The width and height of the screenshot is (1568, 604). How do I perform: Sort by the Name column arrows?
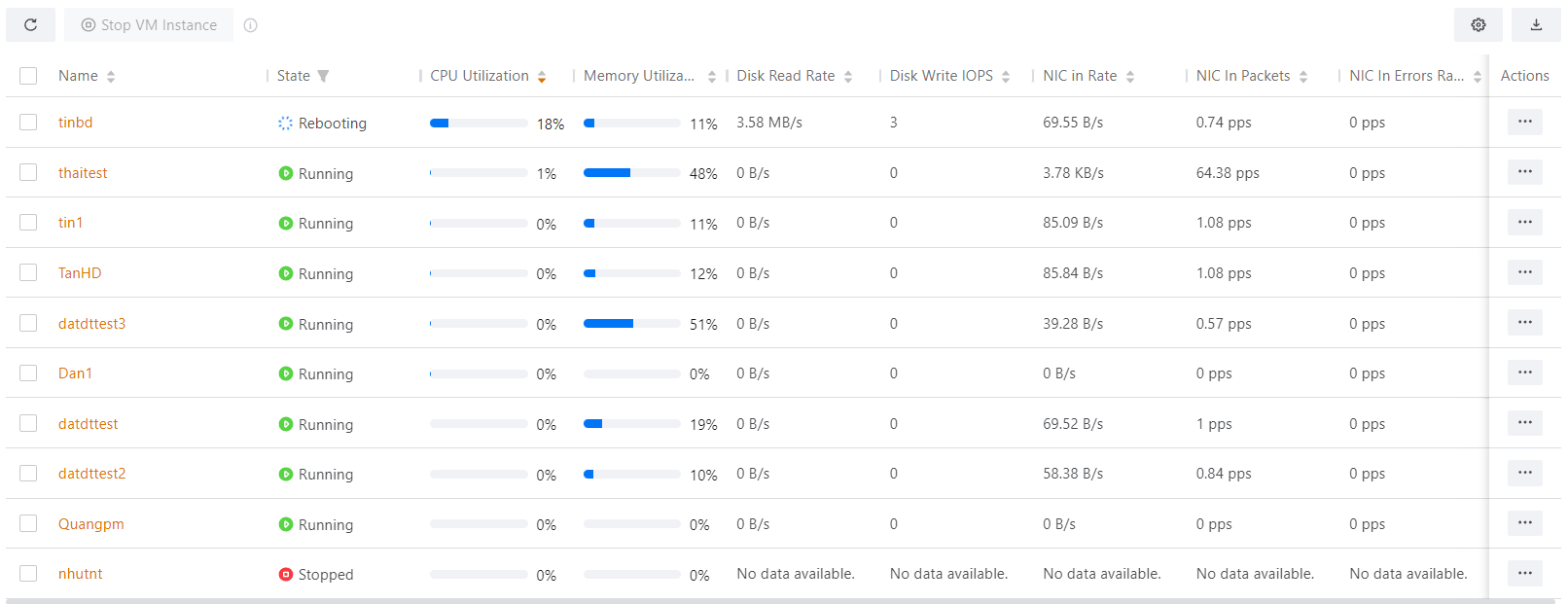click(x=111, y=77)
